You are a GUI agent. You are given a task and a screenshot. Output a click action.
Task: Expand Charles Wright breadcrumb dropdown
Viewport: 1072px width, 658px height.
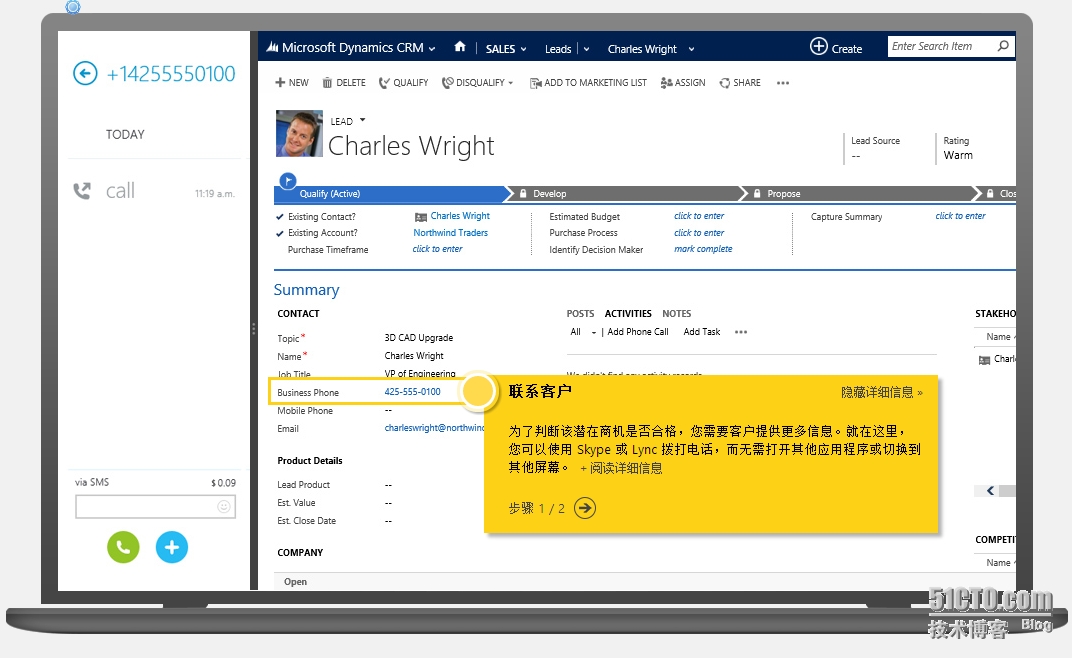coord(691,49)
